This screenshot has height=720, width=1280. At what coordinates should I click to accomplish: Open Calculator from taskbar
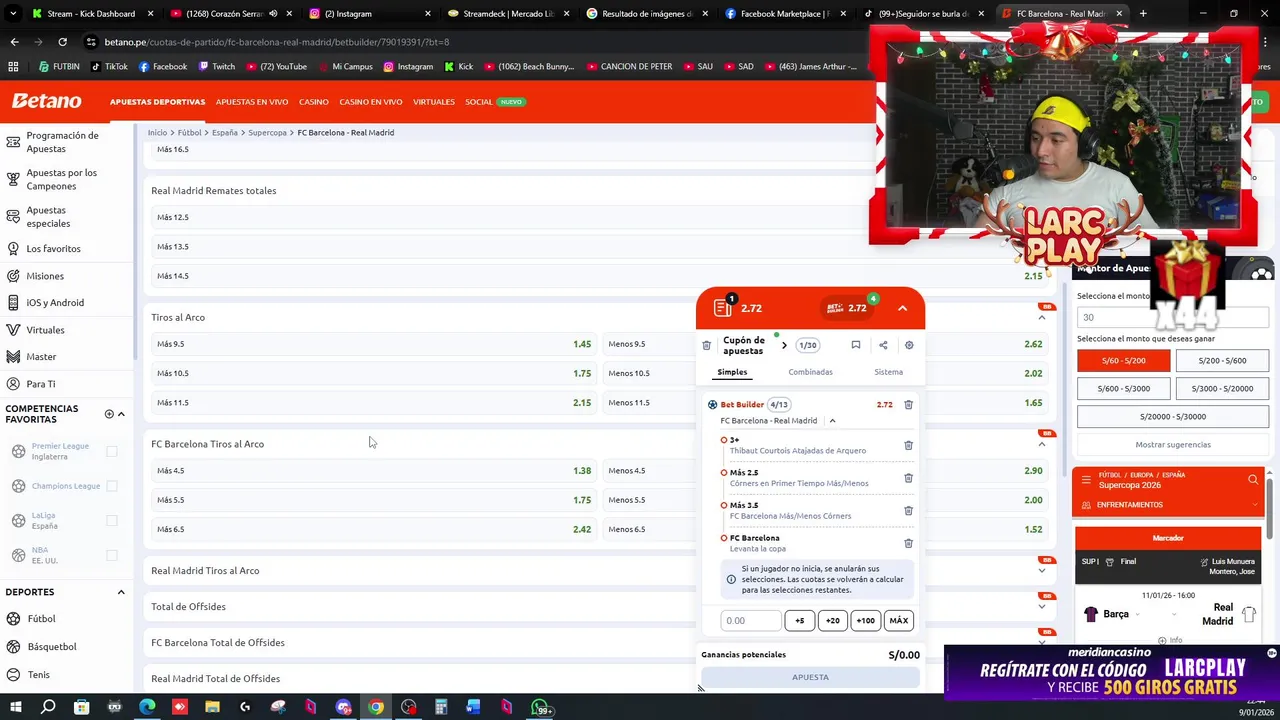click(x=441, y=707)
